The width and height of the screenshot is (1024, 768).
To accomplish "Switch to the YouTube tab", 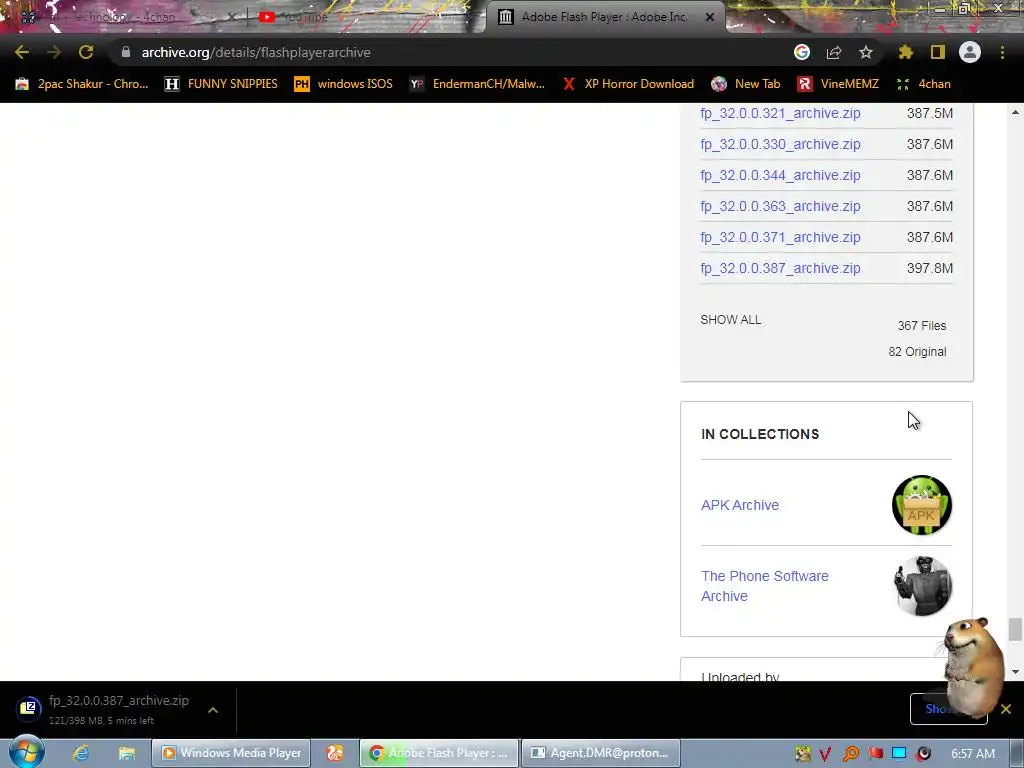I will pos(366,17).
